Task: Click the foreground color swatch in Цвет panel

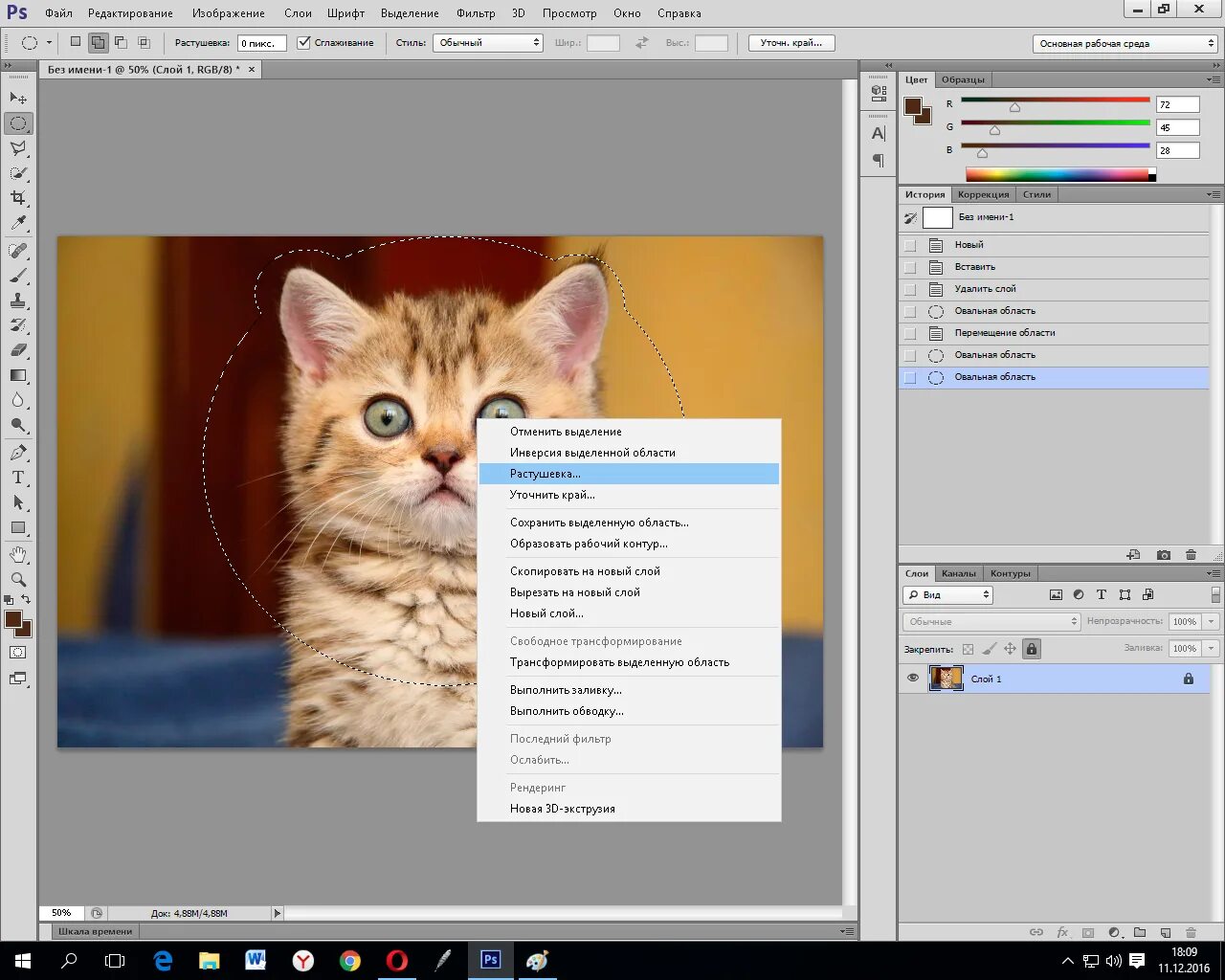Action: 913,106
